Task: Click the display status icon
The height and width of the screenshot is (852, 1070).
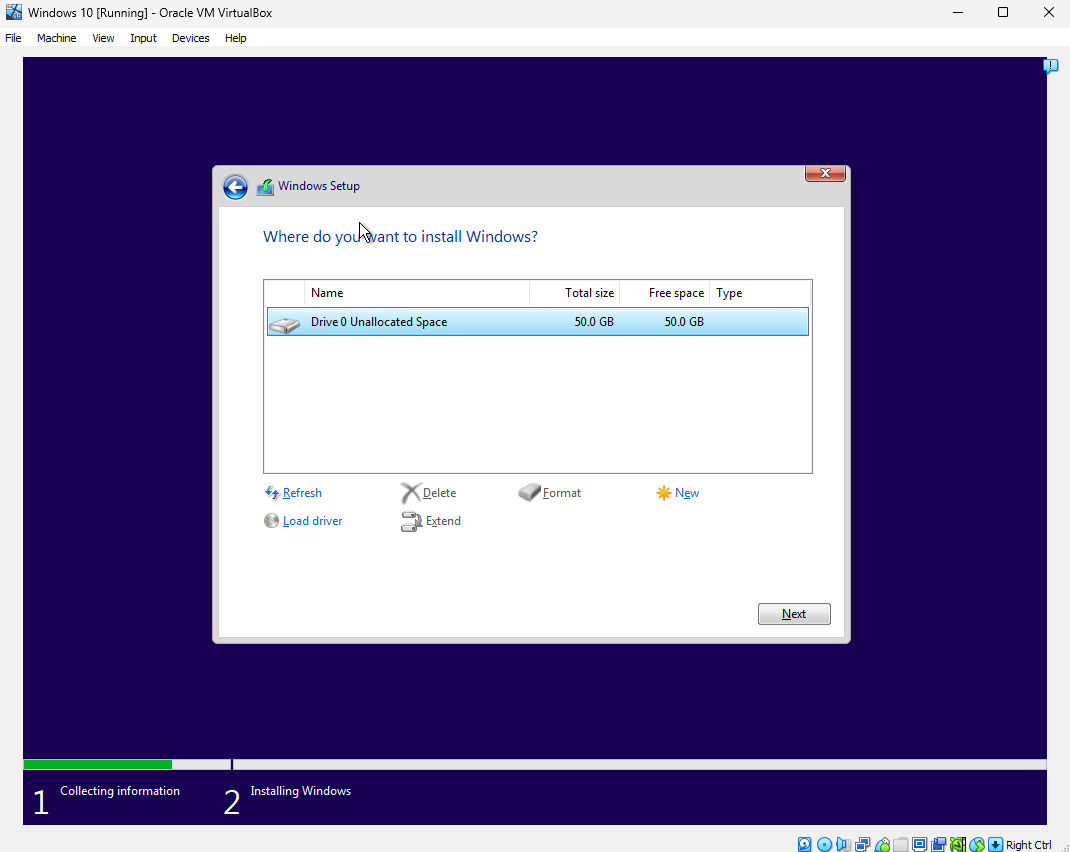Action: coord(919,844)
